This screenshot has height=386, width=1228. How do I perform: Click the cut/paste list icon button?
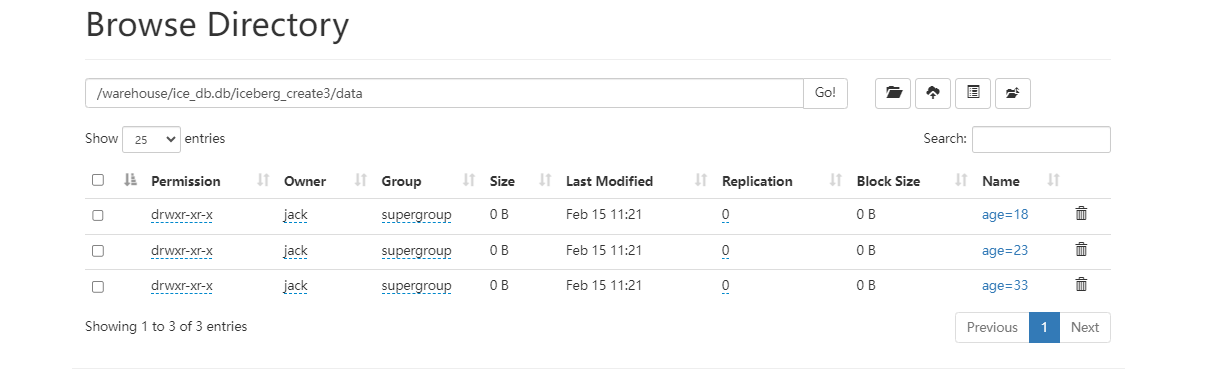[973, 93]
